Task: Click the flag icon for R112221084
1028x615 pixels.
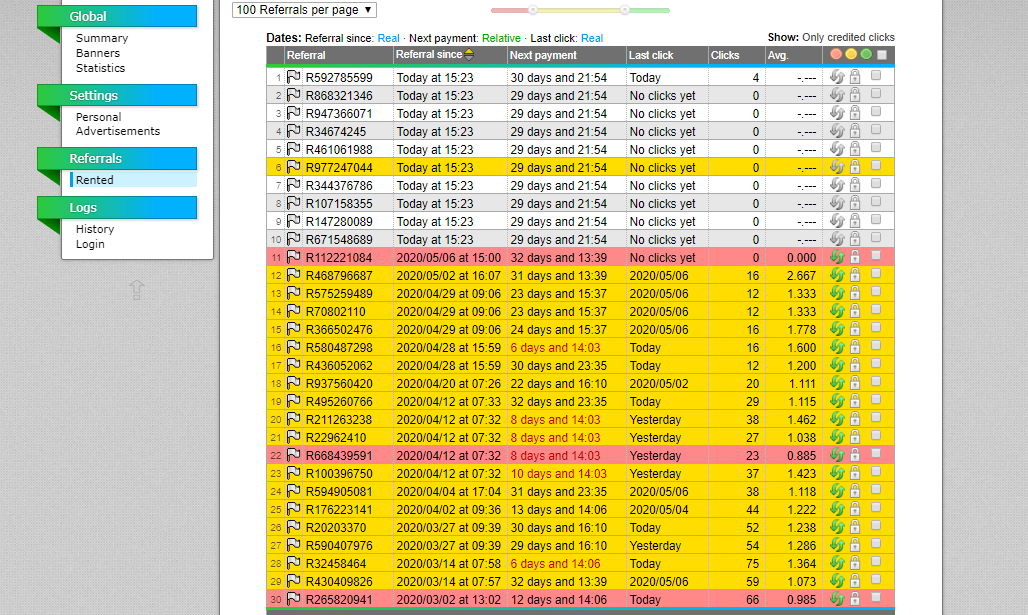Action: click(x=293, y=257)
